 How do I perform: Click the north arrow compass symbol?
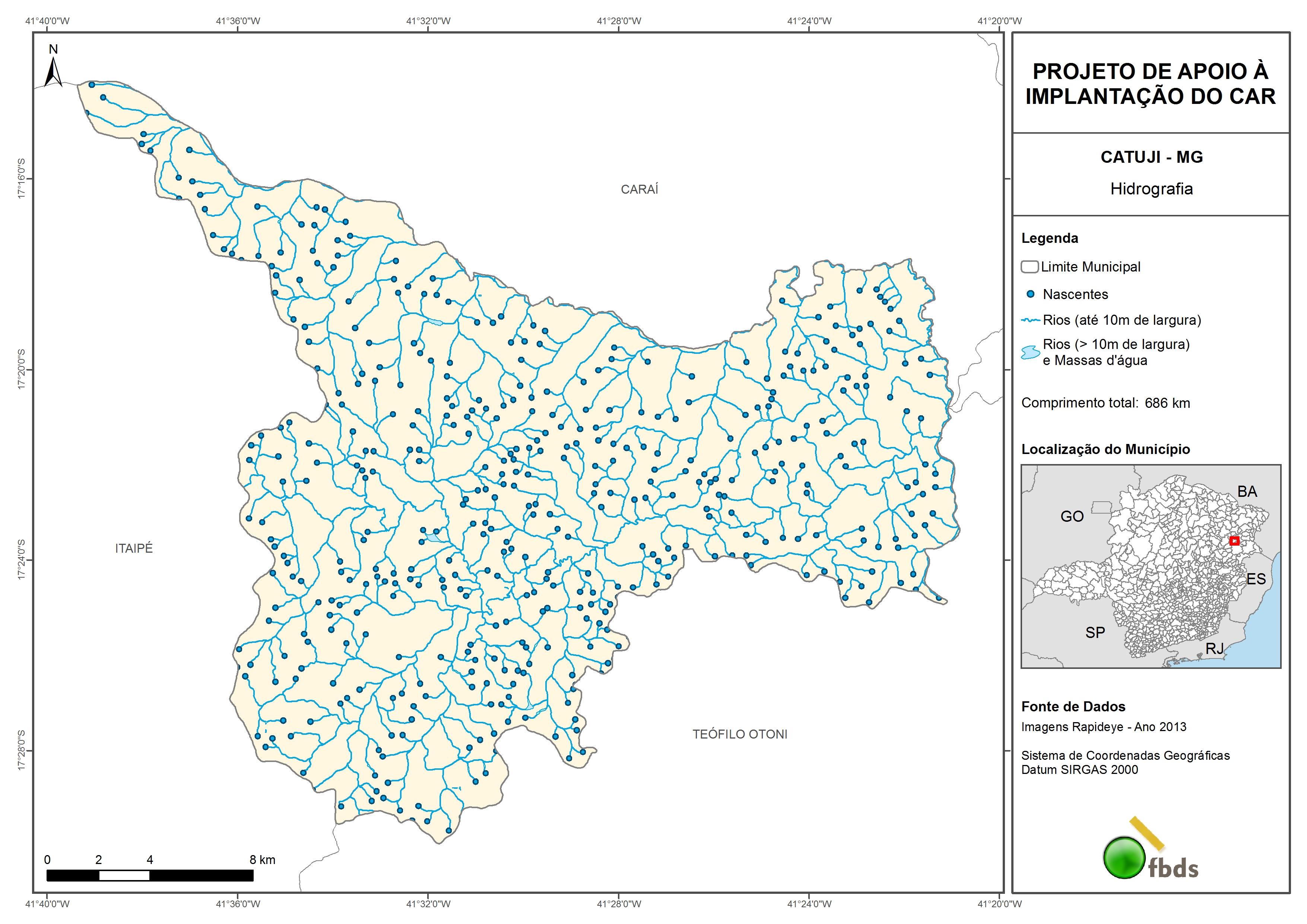pos(53,72)
